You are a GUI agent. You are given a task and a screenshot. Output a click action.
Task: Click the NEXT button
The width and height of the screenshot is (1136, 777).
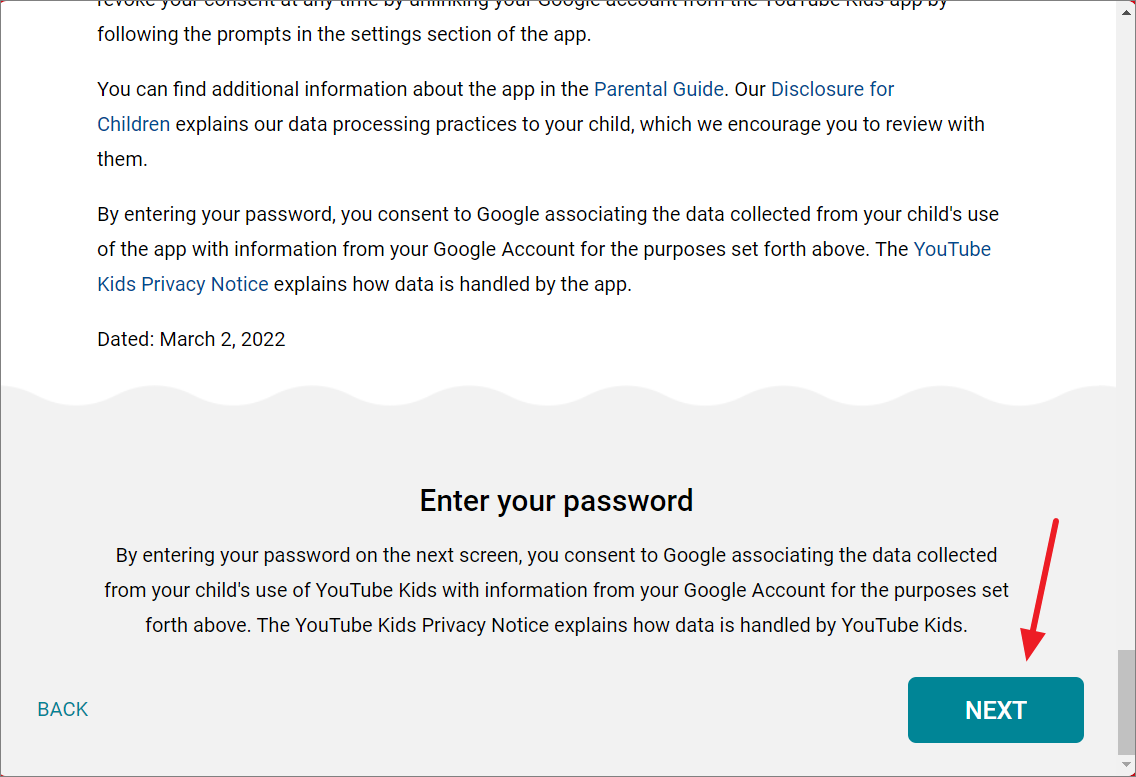(995, 710)
